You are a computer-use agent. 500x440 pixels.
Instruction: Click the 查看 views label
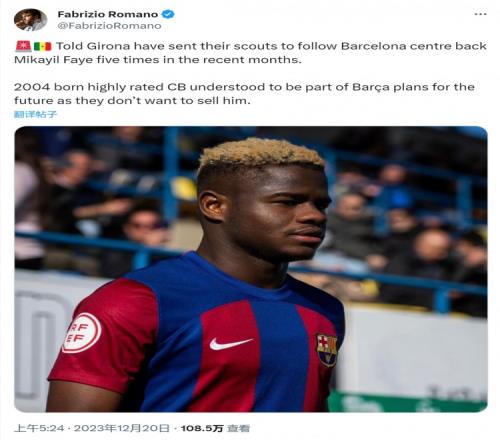coord(238,428)
